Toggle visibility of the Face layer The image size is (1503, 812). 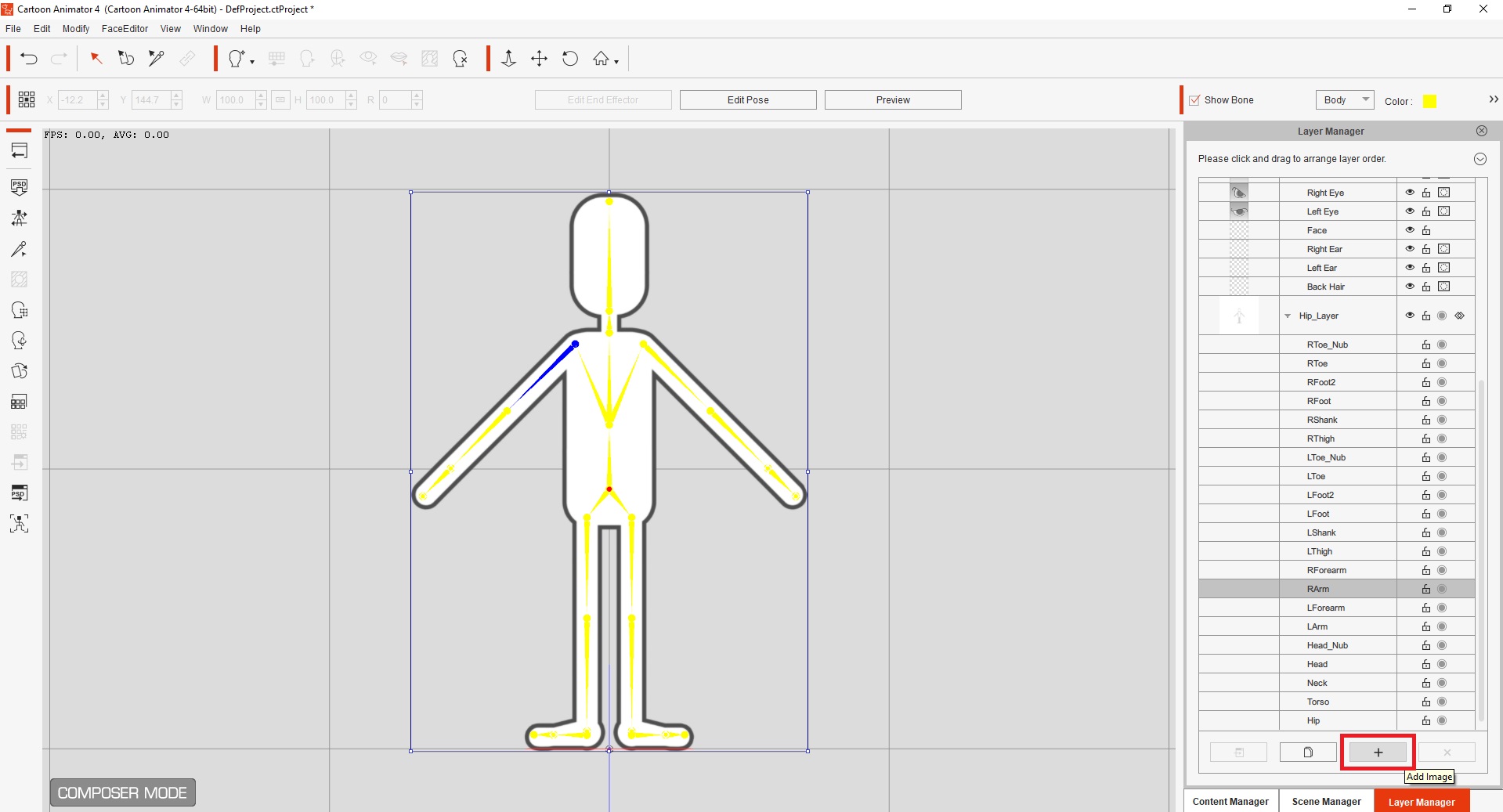coord(1410,230)
